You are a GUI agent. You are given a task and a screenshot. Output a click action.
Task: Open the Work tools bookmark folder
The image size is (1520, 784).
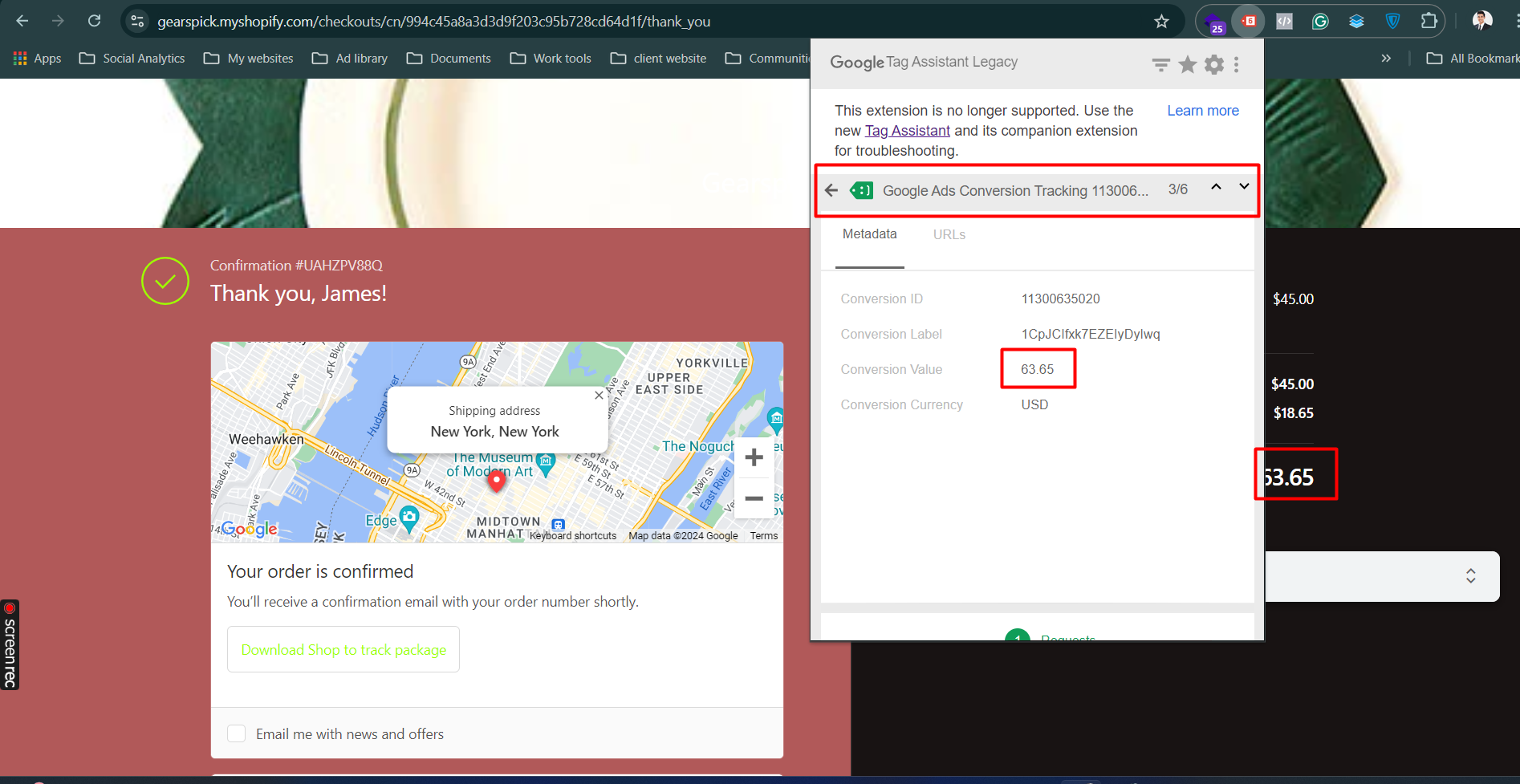(551, 59)
